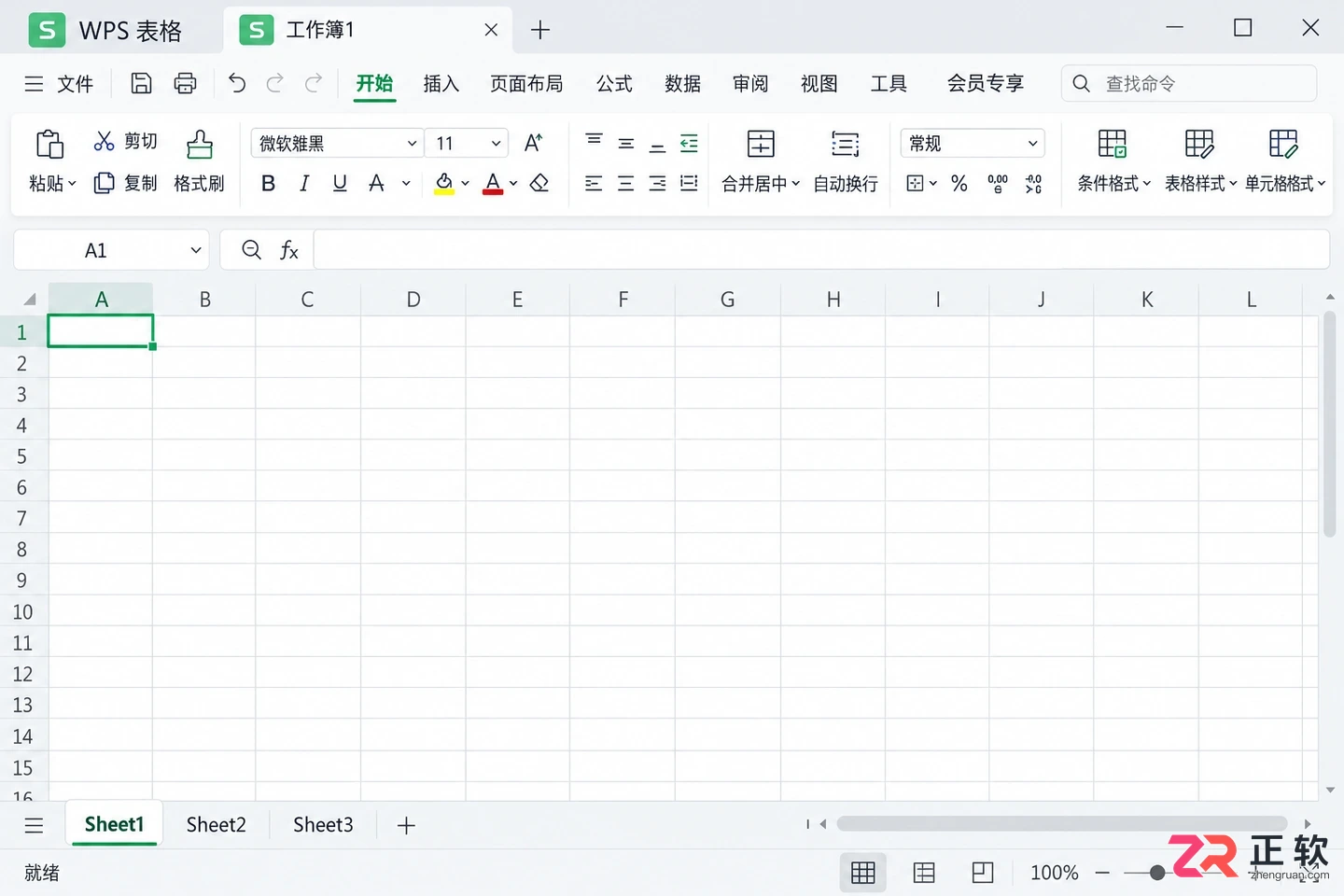The height and width of the screenshot is (896, 1344).
Task: Toggle italic formatting
Action: pyautogui.click(x=304, y=183)
